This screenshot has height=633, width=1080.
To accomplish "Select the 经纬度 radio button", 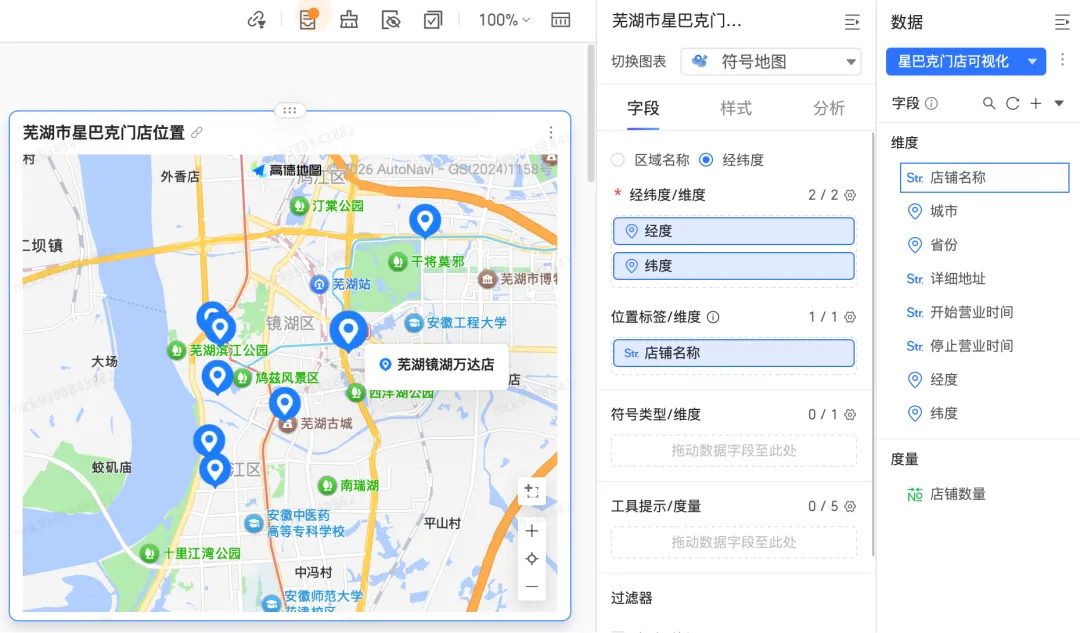I will (x=706, y=160).
